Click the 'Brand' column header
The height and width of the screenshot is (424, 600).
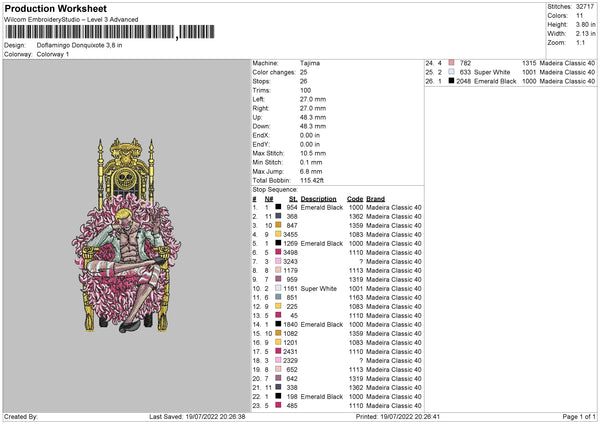point(375,199)
